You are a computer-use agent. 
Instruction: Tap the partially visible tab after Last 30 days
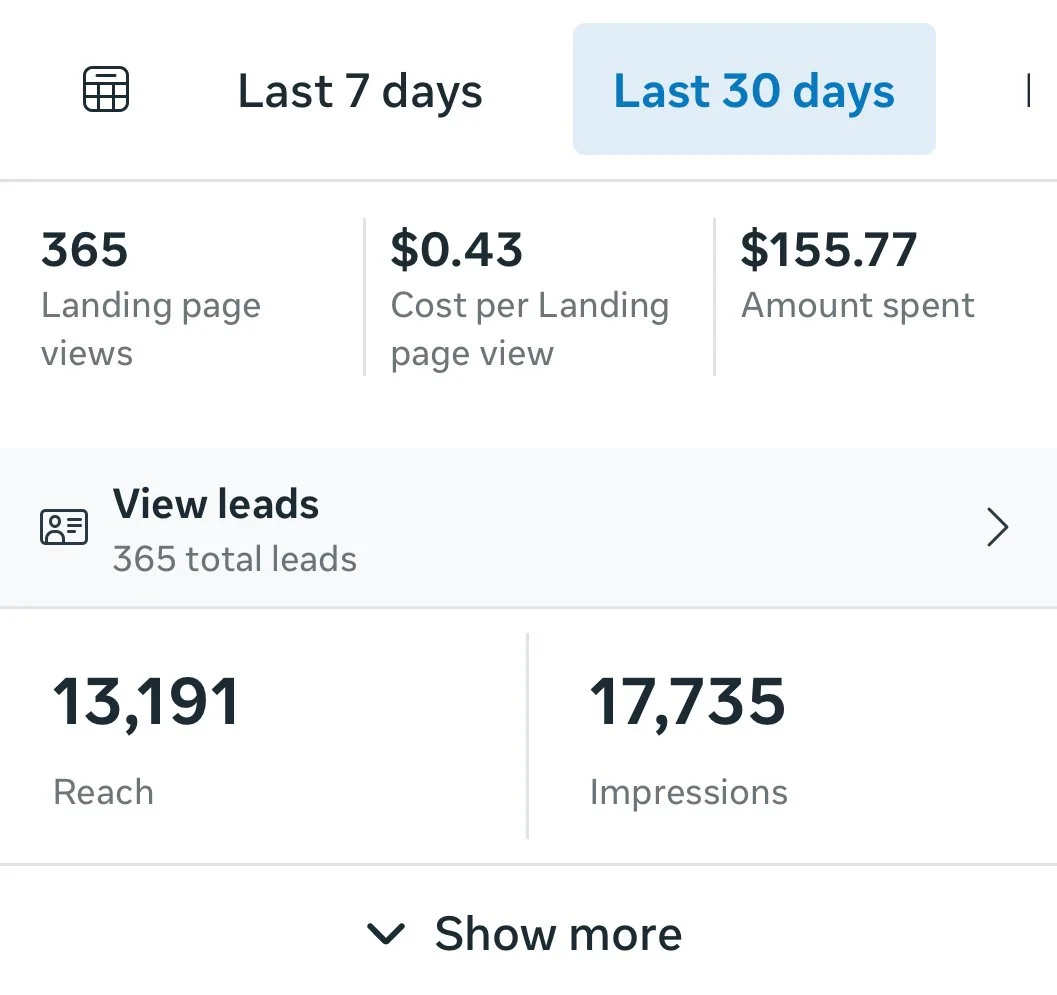pyautogui.click(x=1029, y=90)
